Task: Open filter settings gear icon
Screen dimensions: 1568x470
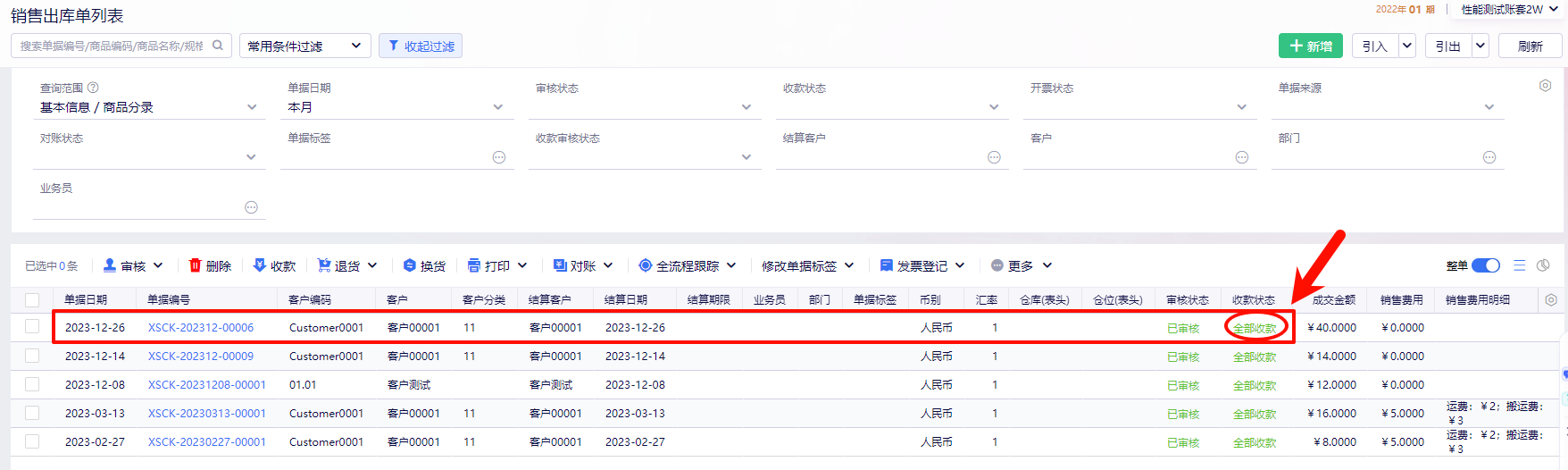Action: click(1545, 86)
